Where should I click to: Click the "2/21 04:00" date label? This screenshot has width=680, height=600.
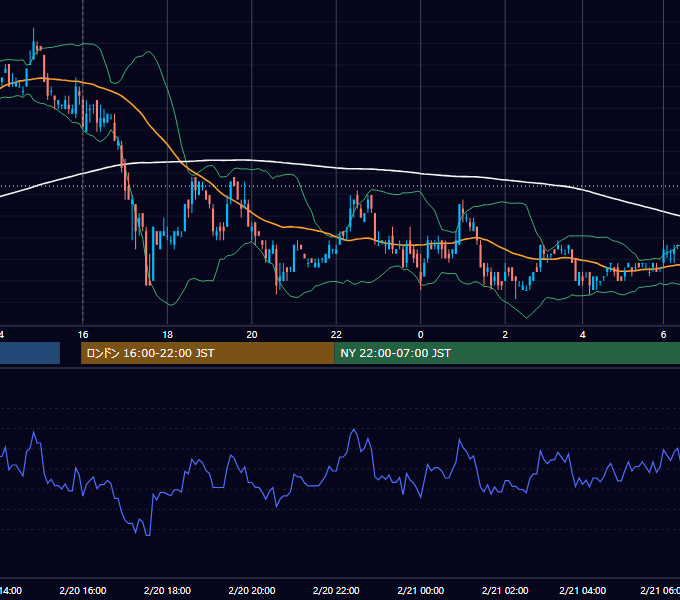coord(582,590)
